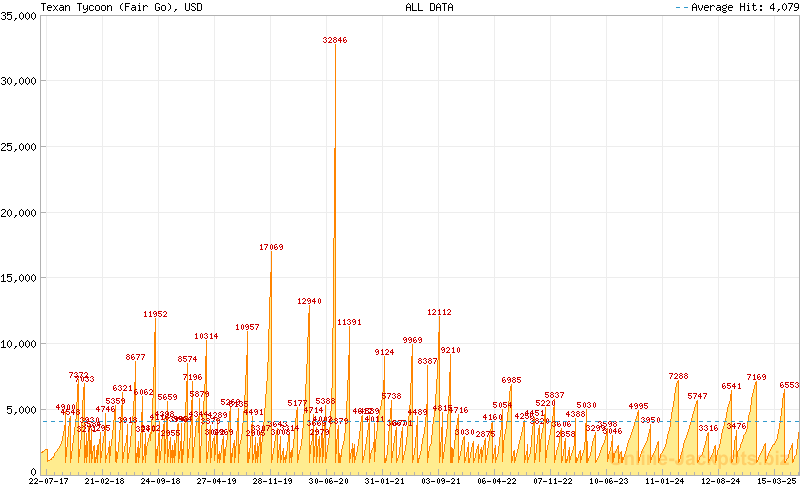Viewport: 800px width, 490px height.
Task: Click the 12940 data point label
Action: pyautogui.click(x=309, y=301)
